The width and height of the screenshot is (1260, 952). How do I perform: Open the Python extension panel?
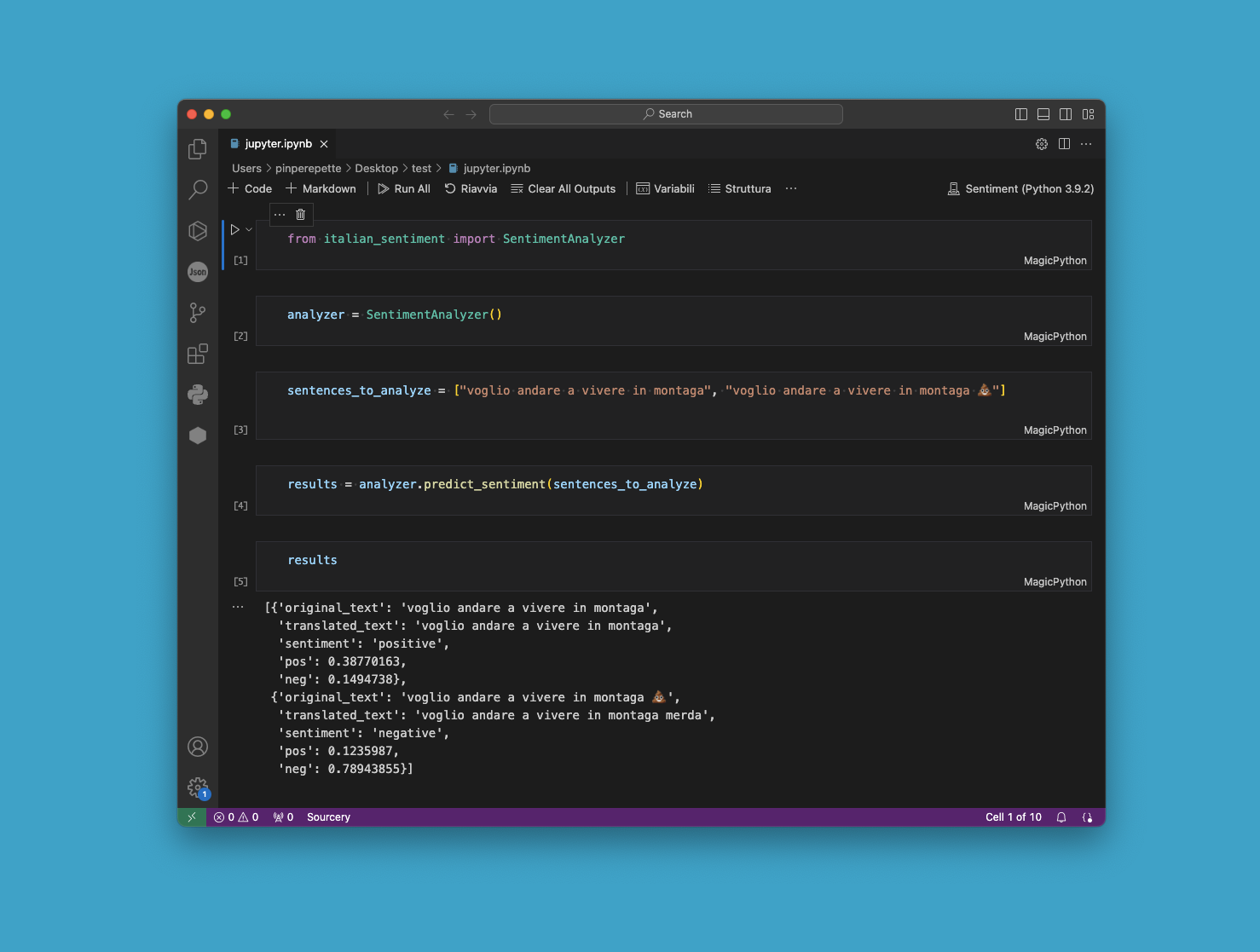(x=198, y=395)
